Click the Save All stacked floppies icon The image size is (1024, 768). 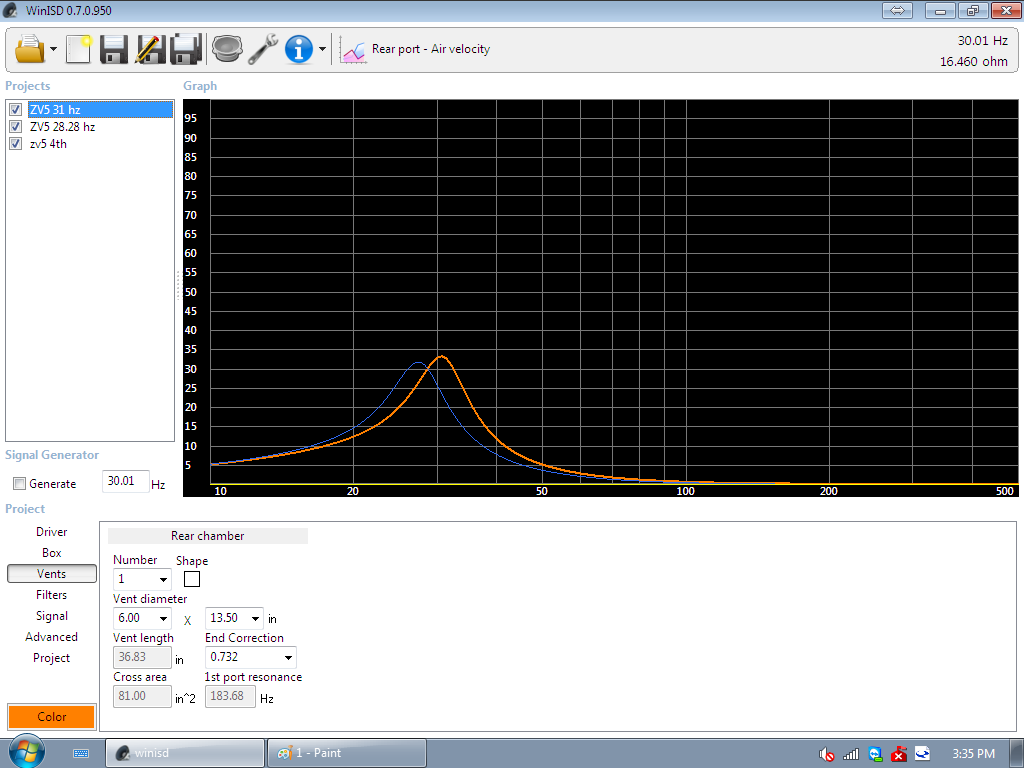pos(185,49)
